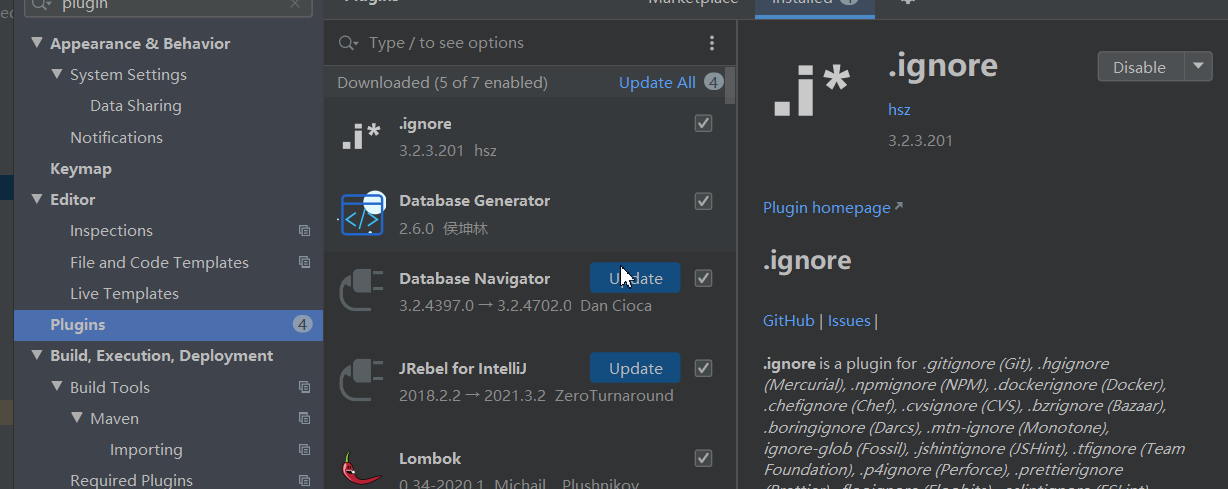
Task: Click the project-level icon beside Inspections
Action: coord(305,231)
